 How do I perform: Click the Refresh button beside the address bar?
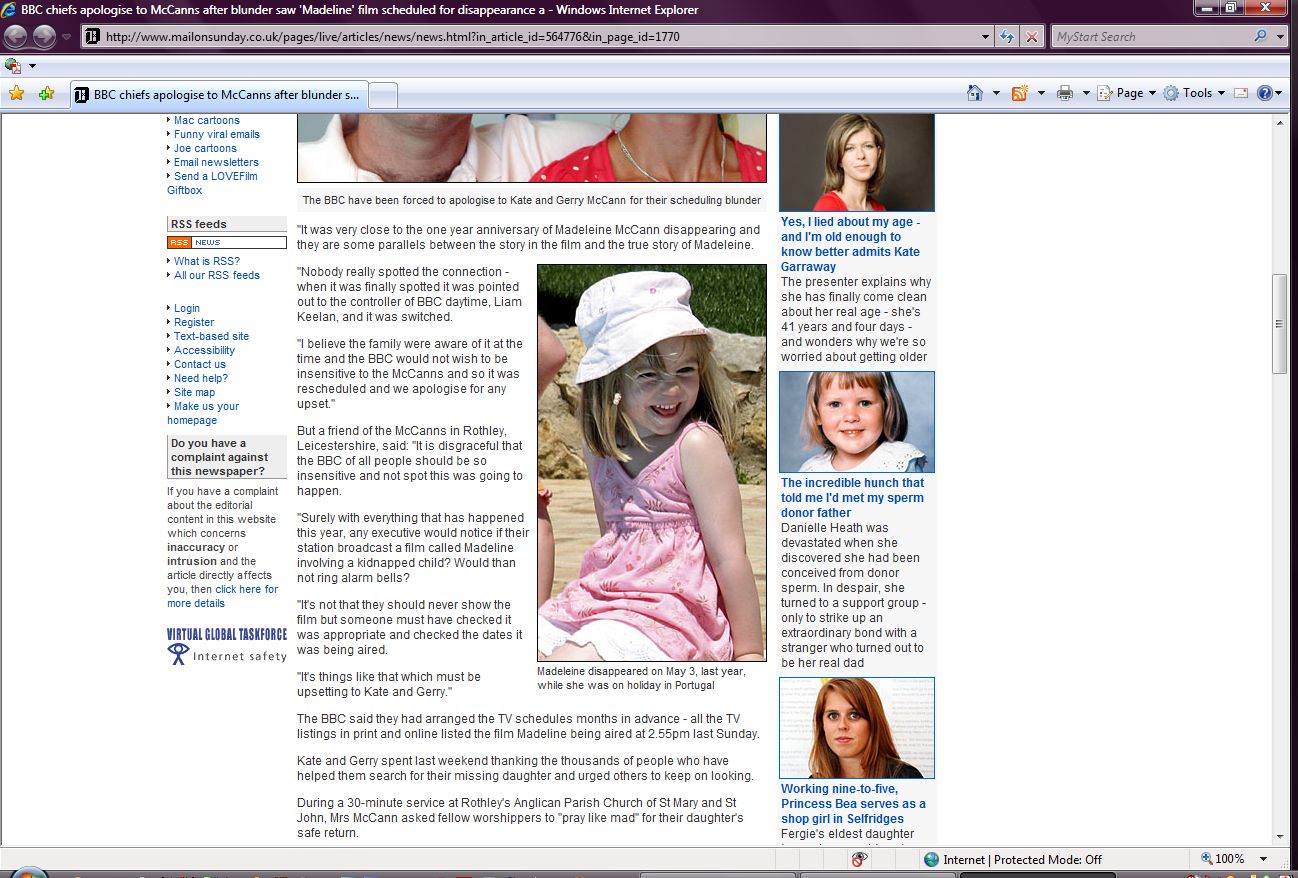1008,37
